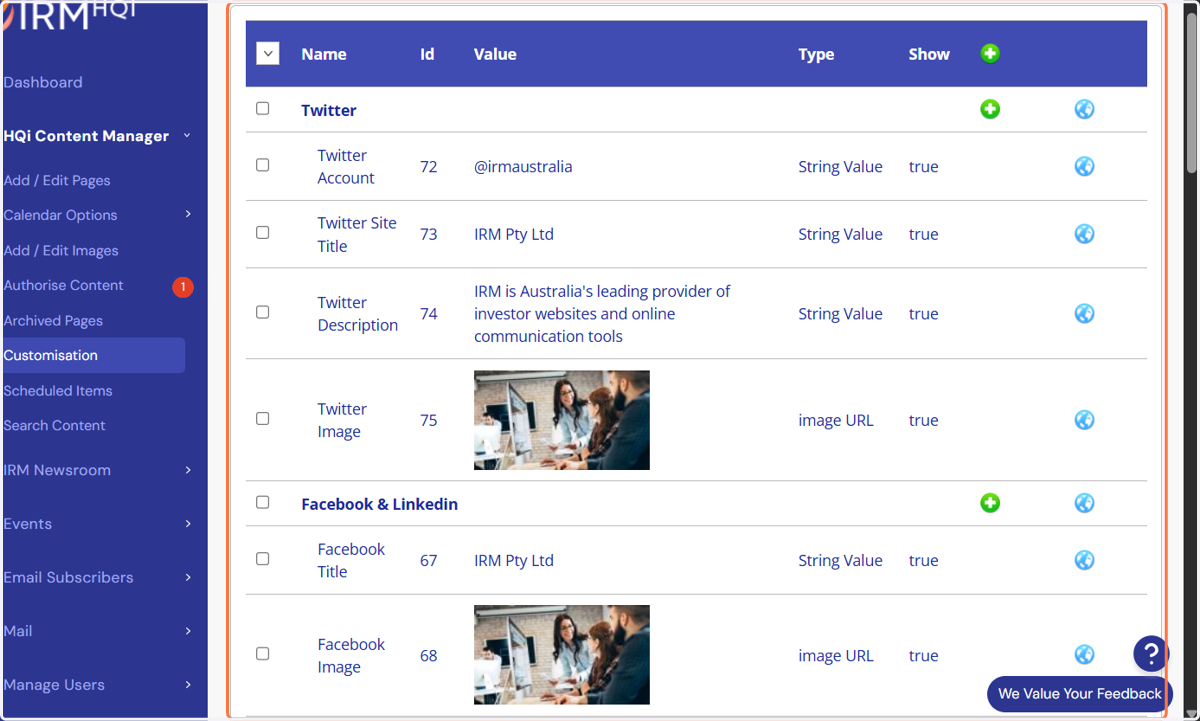The height and width of the screenshot is (721, 1200).
Task: Click the IRM HQi logo
Action: coord(70,16)
